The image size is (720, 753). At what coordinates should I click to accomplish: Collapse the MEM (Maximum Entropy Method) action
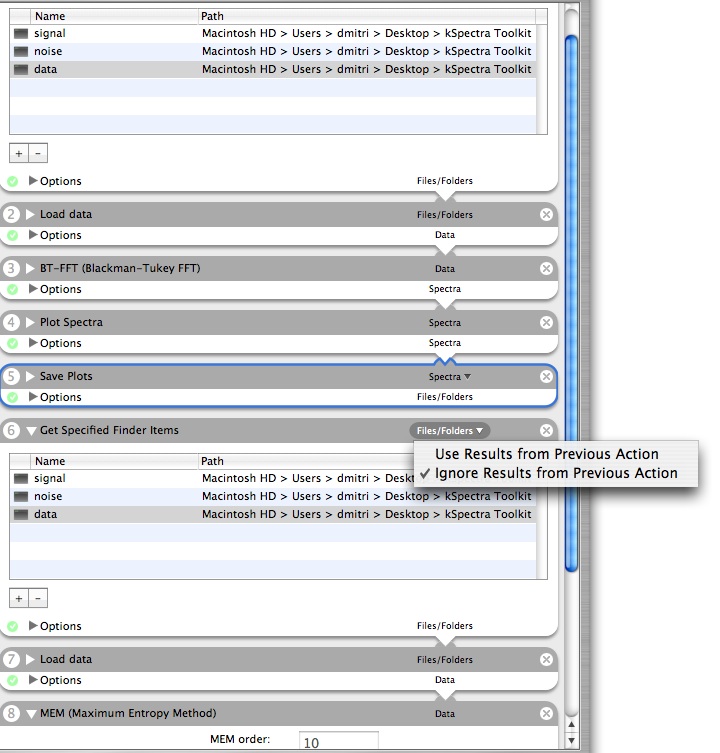[31, 714]
